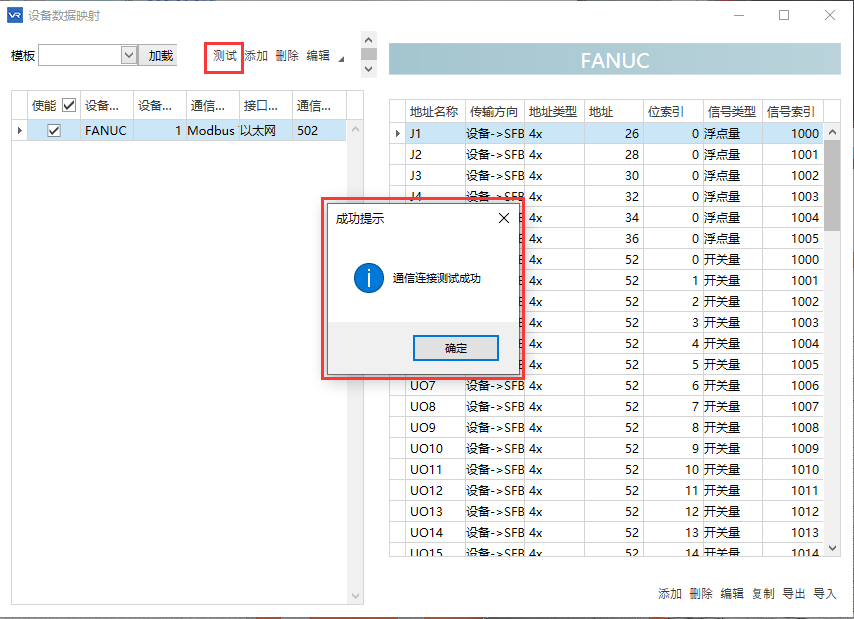The width and height of the screenshot is (854, 619).
Task: Click address value 30 in J3 row
Action: (x=613, y=175)
